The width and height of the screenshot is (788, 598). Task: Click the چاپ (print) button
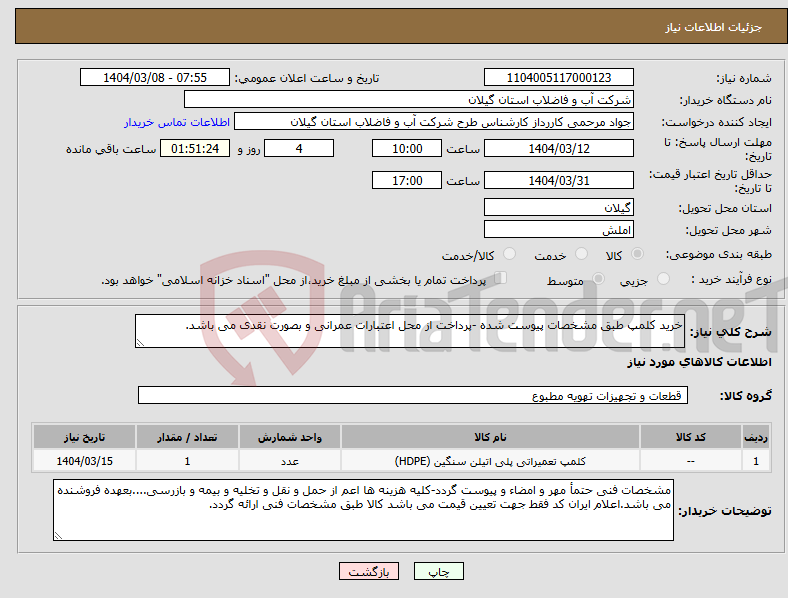438,571
